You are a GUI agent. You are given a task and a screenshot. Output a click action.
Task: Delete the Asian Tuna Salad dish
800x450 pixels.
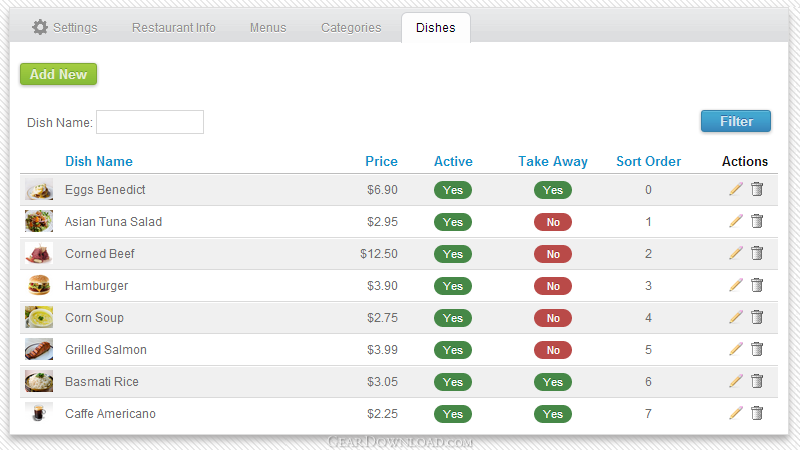point(757,221)
